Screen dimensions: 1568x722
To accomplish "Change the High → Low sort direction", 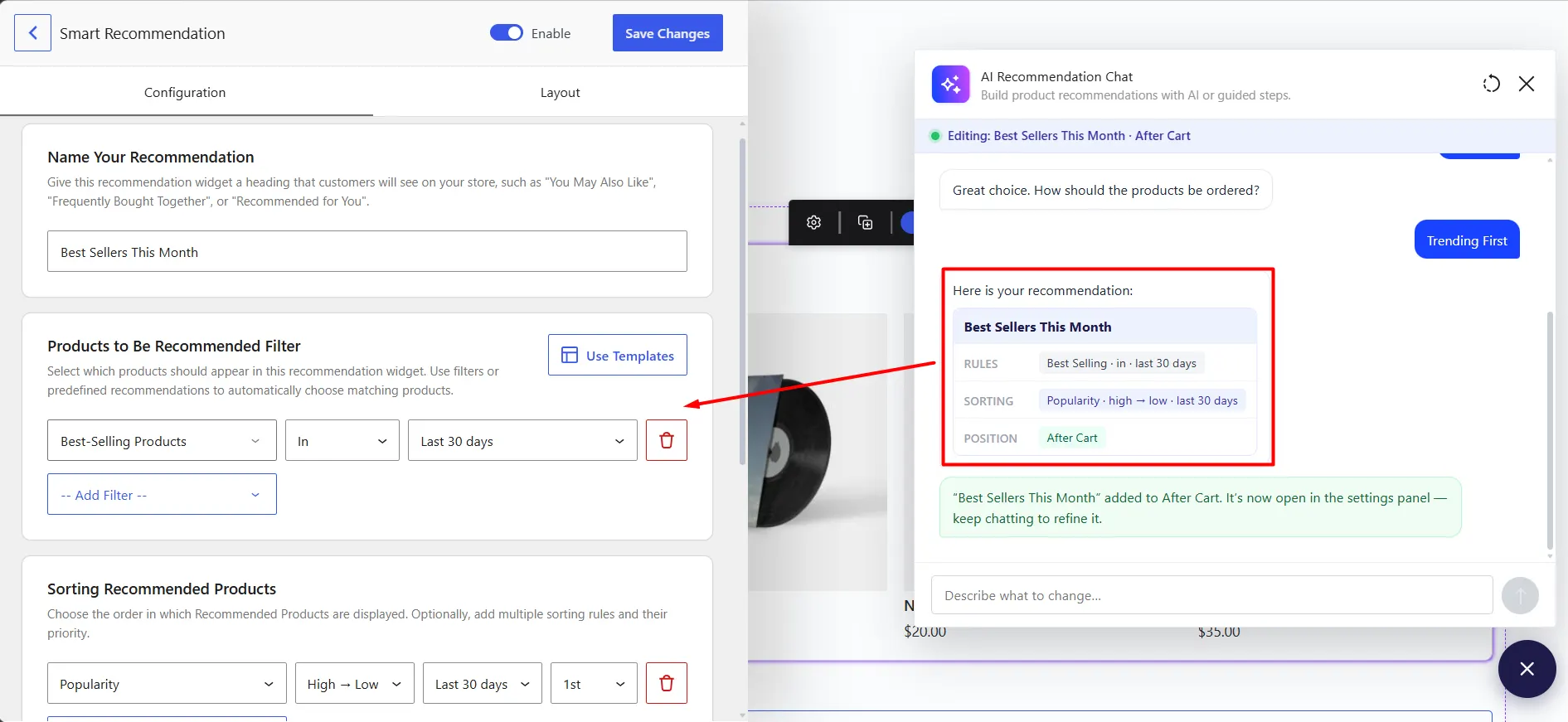I will tap(355, 683).
